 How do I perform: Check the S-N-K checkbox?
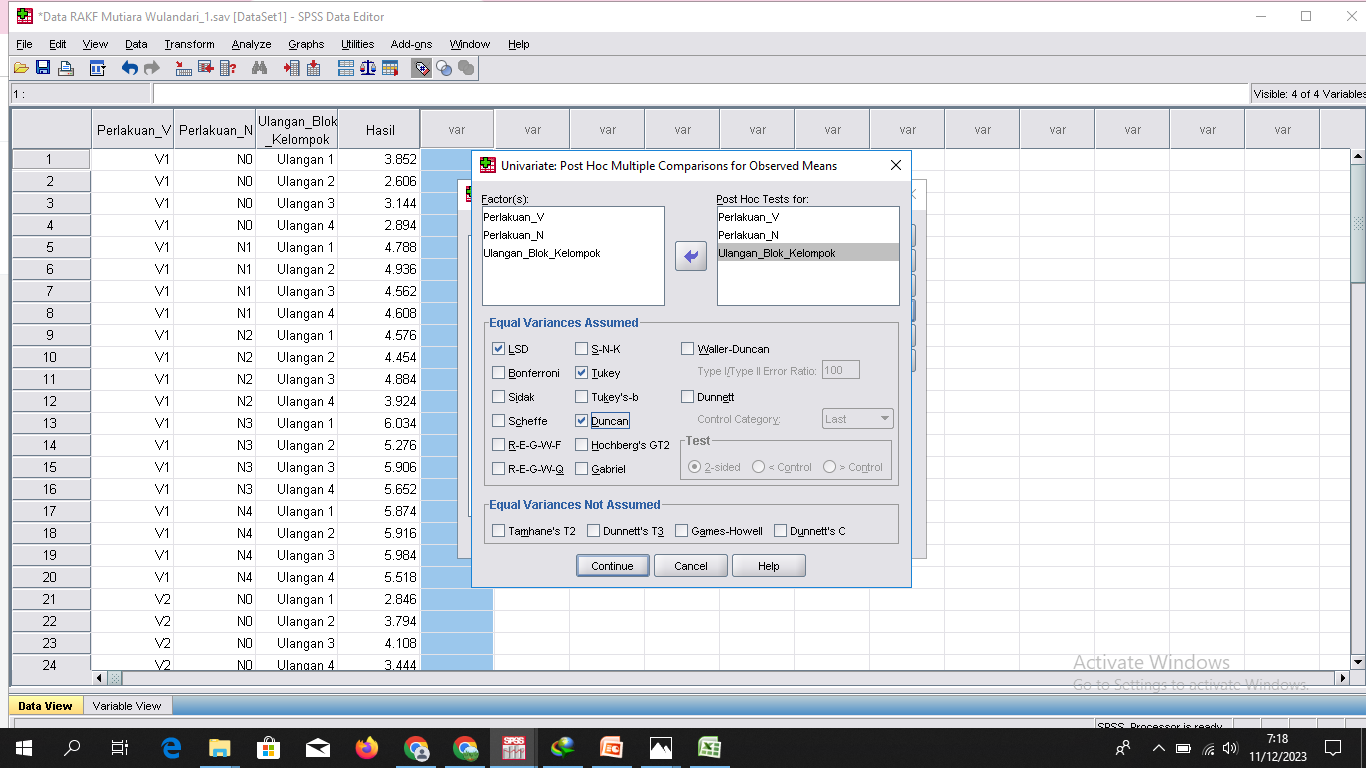coord(582,349)
